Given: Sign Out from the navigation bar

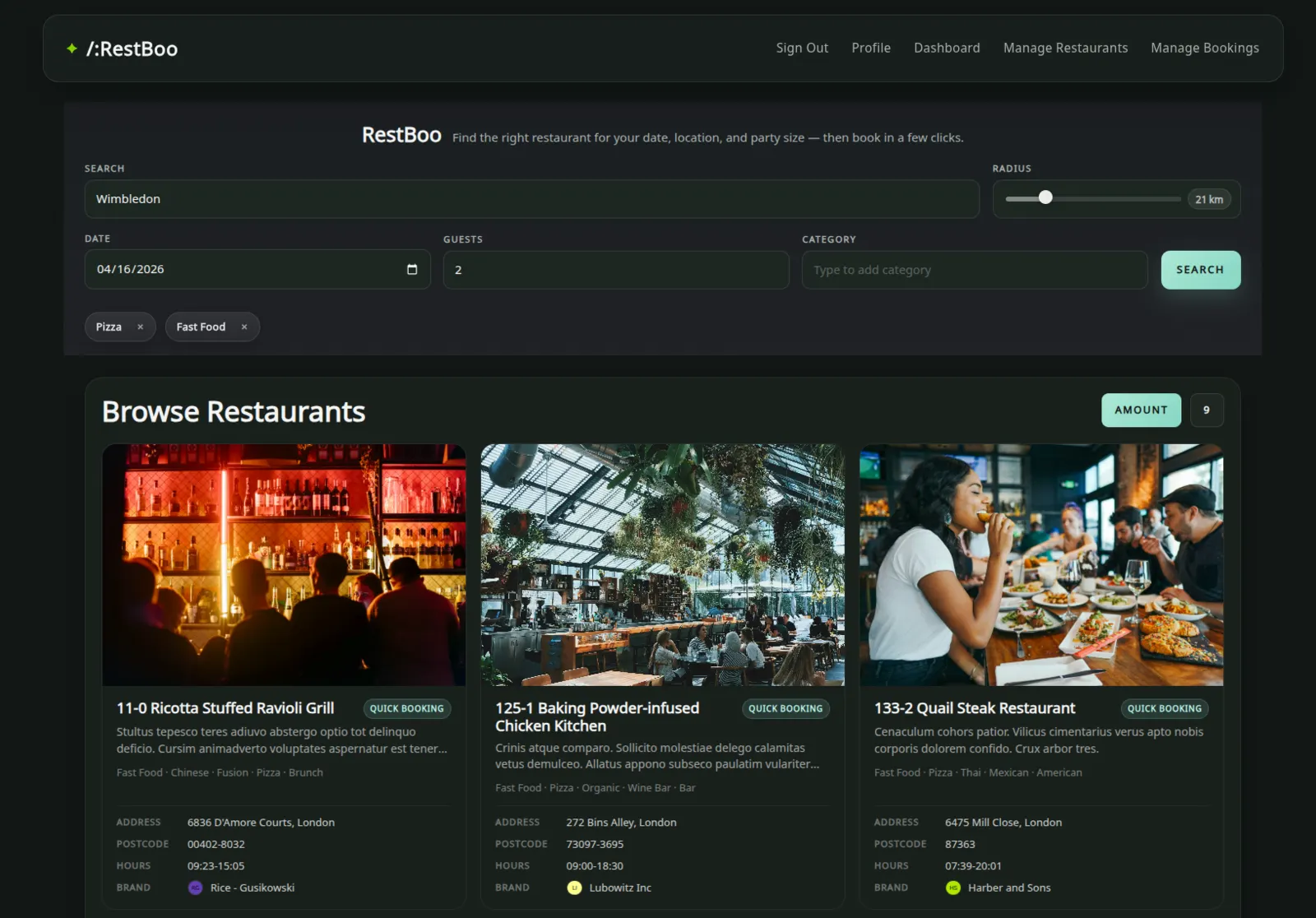Looking at the screenshot, I should (802, 48).
